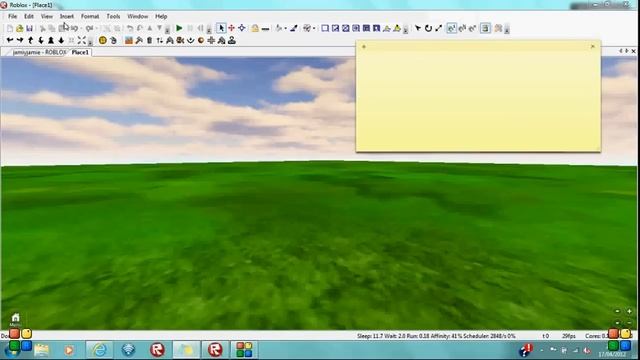This screenshot has height=360, width=640.
Task: Click the terrain trash bin icon
Action: 149,40
